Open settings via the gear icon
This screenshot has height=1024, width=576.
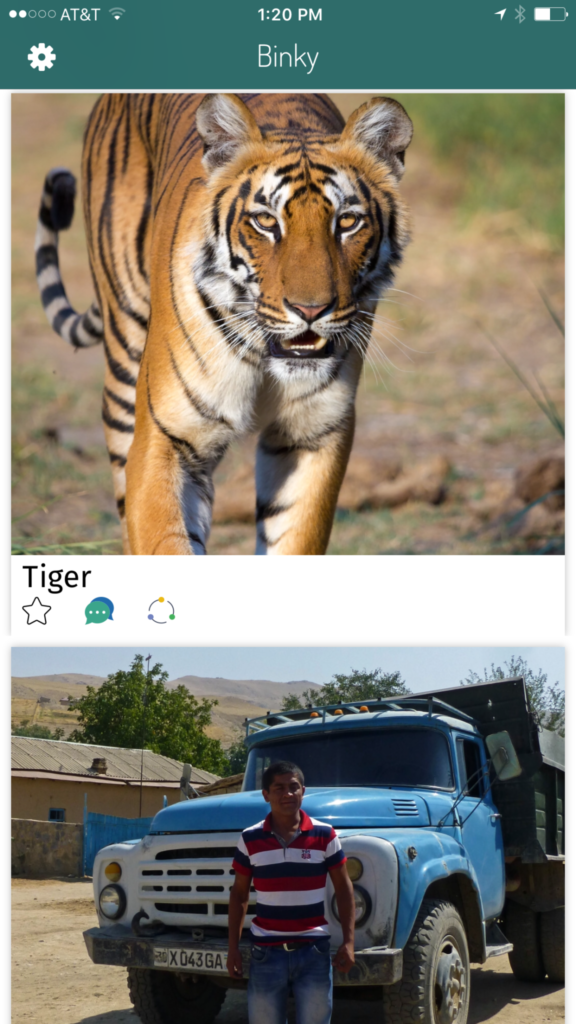pyautogui.click(x=42, y=57)
